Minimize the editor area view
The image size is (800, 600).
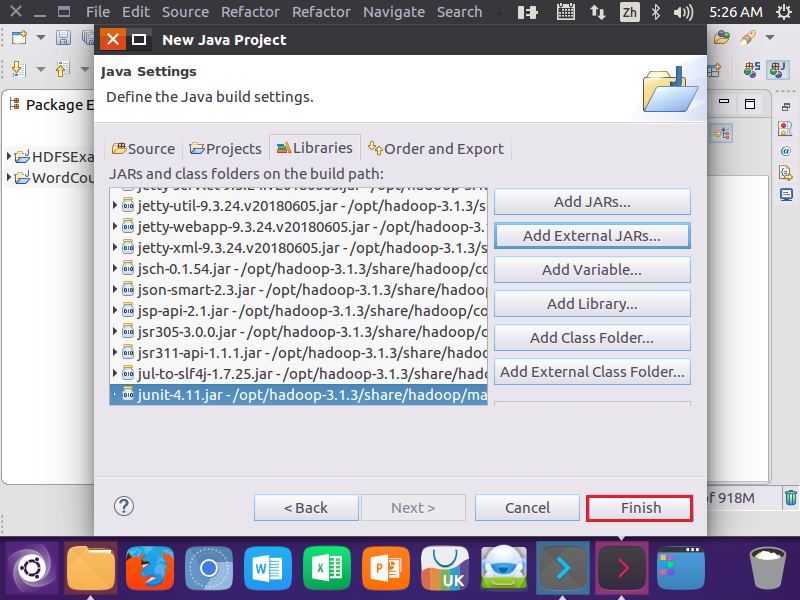723,102
